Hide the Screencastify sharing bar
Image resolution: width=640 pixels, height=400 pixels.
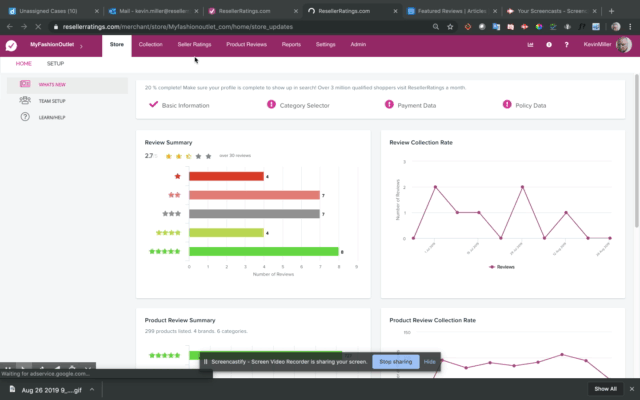click(x=429, y=362)
